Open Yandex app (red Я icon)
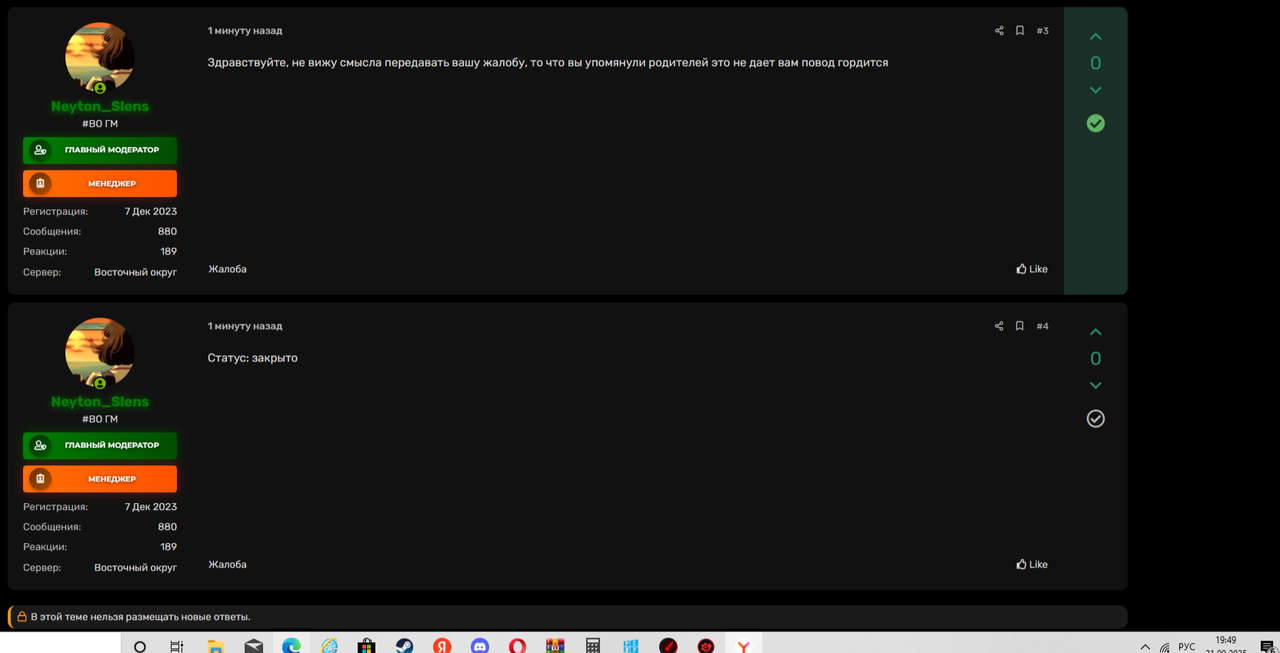The image size is (1280, 653). tap(442, 646)
